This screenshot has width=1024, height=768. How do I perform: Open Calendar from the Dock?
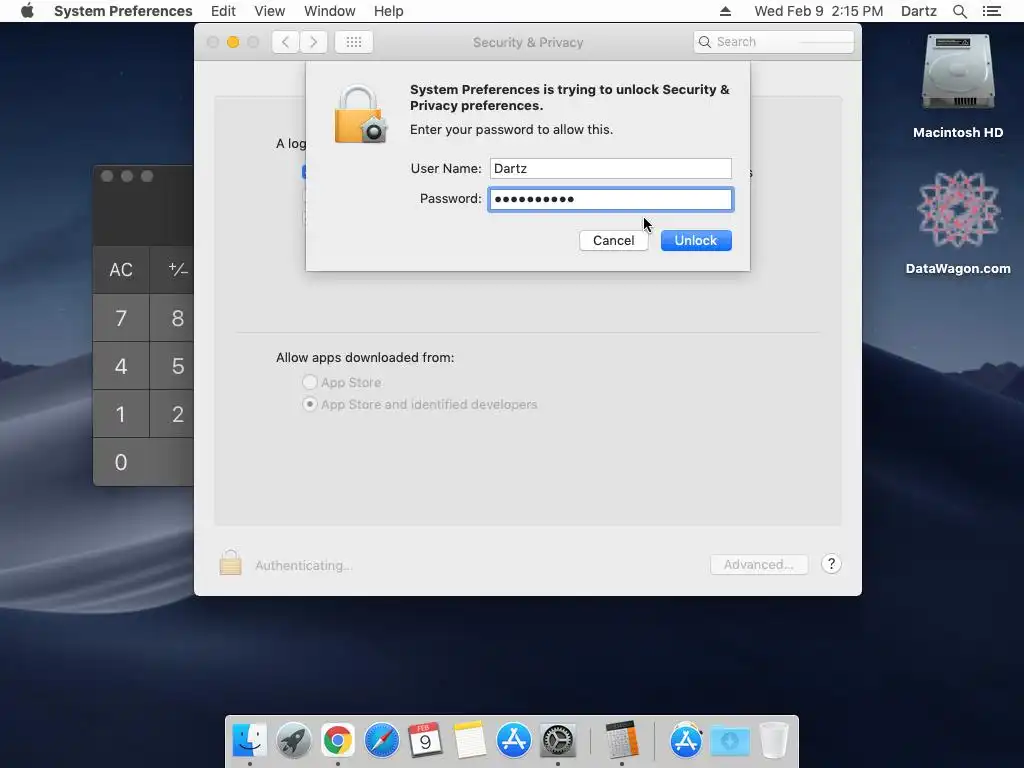tap(425, 740)
